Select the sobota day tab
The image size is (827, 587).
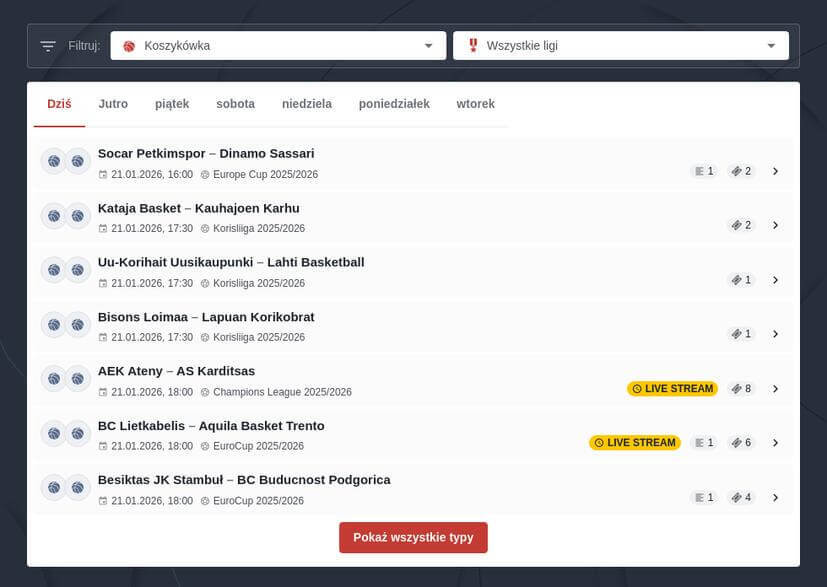click(236, 104)
